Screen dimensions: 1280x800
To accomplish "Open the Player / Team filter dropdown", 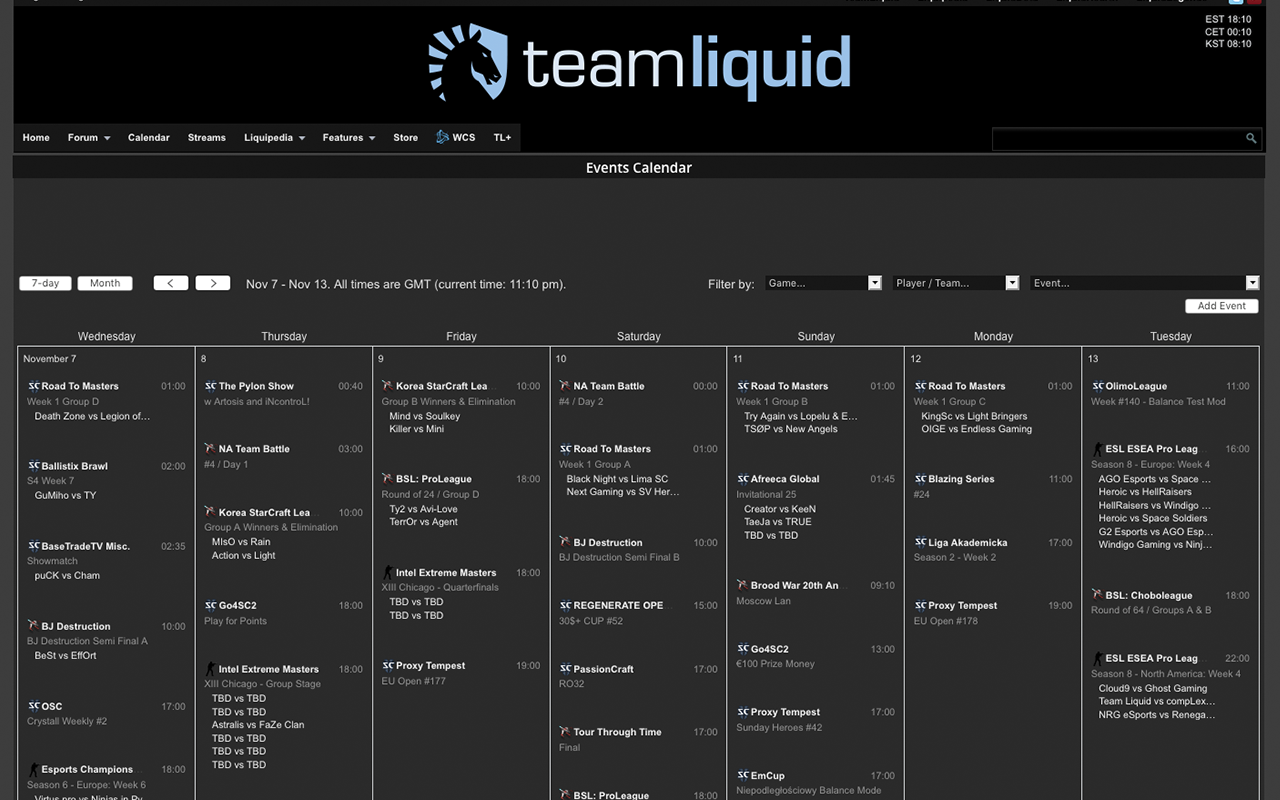I will (956, 283).
